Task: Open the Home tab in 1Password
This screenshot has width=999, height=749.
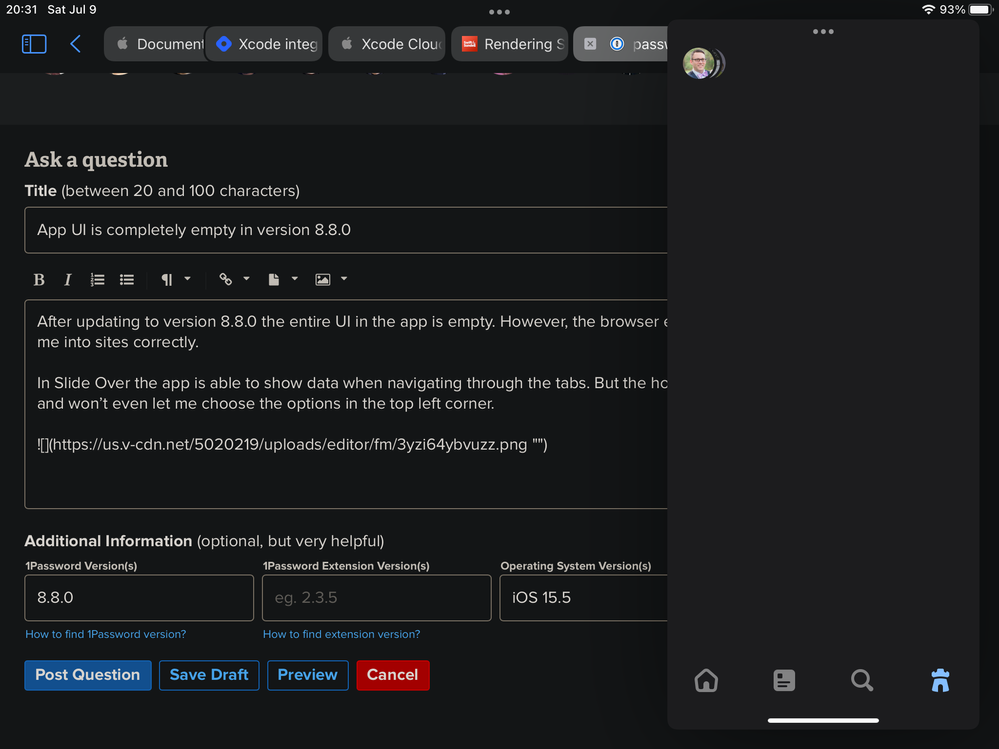Action: coord(706,680)
